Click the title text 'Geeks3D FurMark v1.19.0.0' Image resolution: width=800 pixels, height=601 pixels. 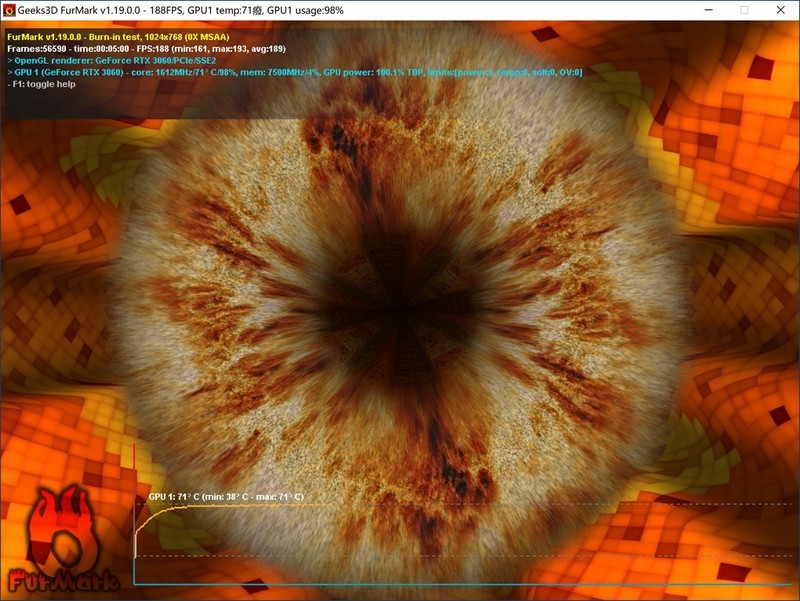79,10
